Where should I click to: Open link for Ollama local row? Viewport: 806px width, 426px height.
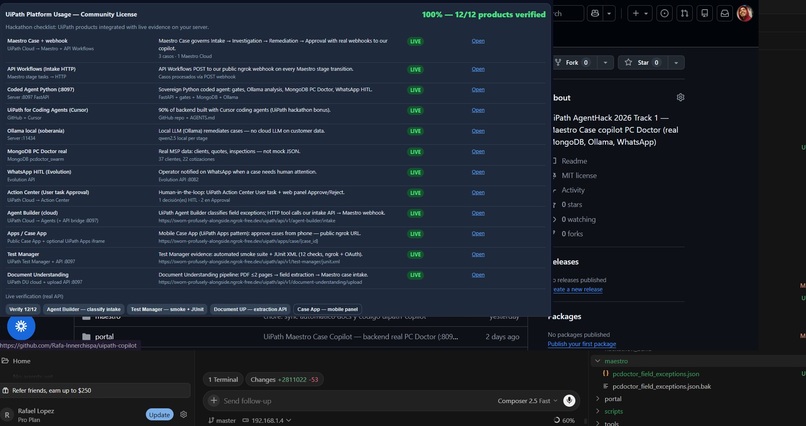click(478, 131)
